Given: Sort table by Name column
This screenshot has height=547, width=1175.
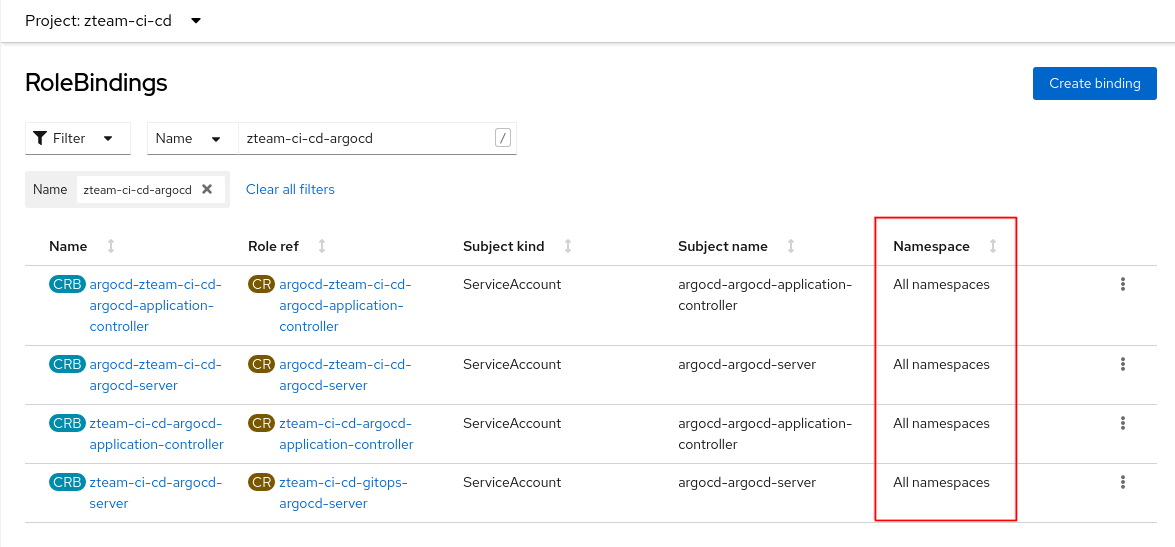Looking at the screenshot, I should (68, 246).
